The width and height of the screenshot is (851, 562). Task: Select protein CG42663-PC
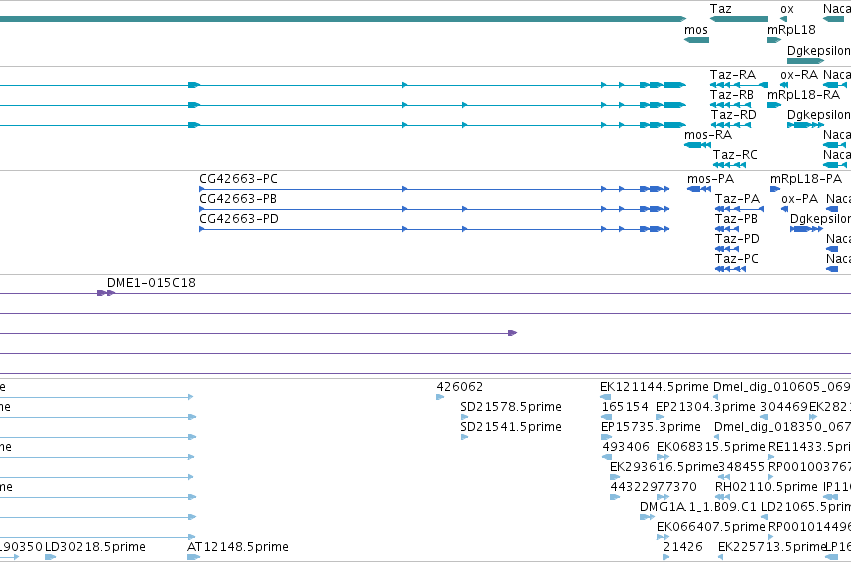click(x=238, y=179)
